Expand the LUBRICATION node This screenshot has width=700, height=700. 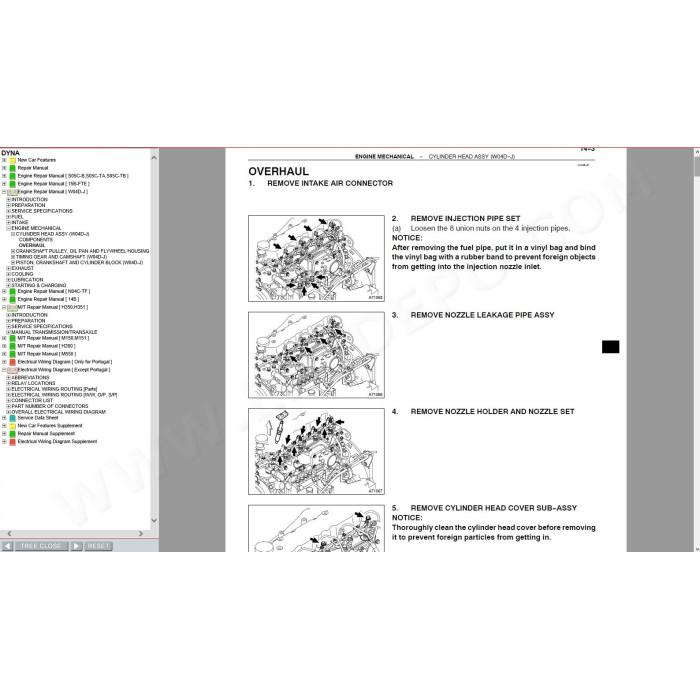[8, 280]
